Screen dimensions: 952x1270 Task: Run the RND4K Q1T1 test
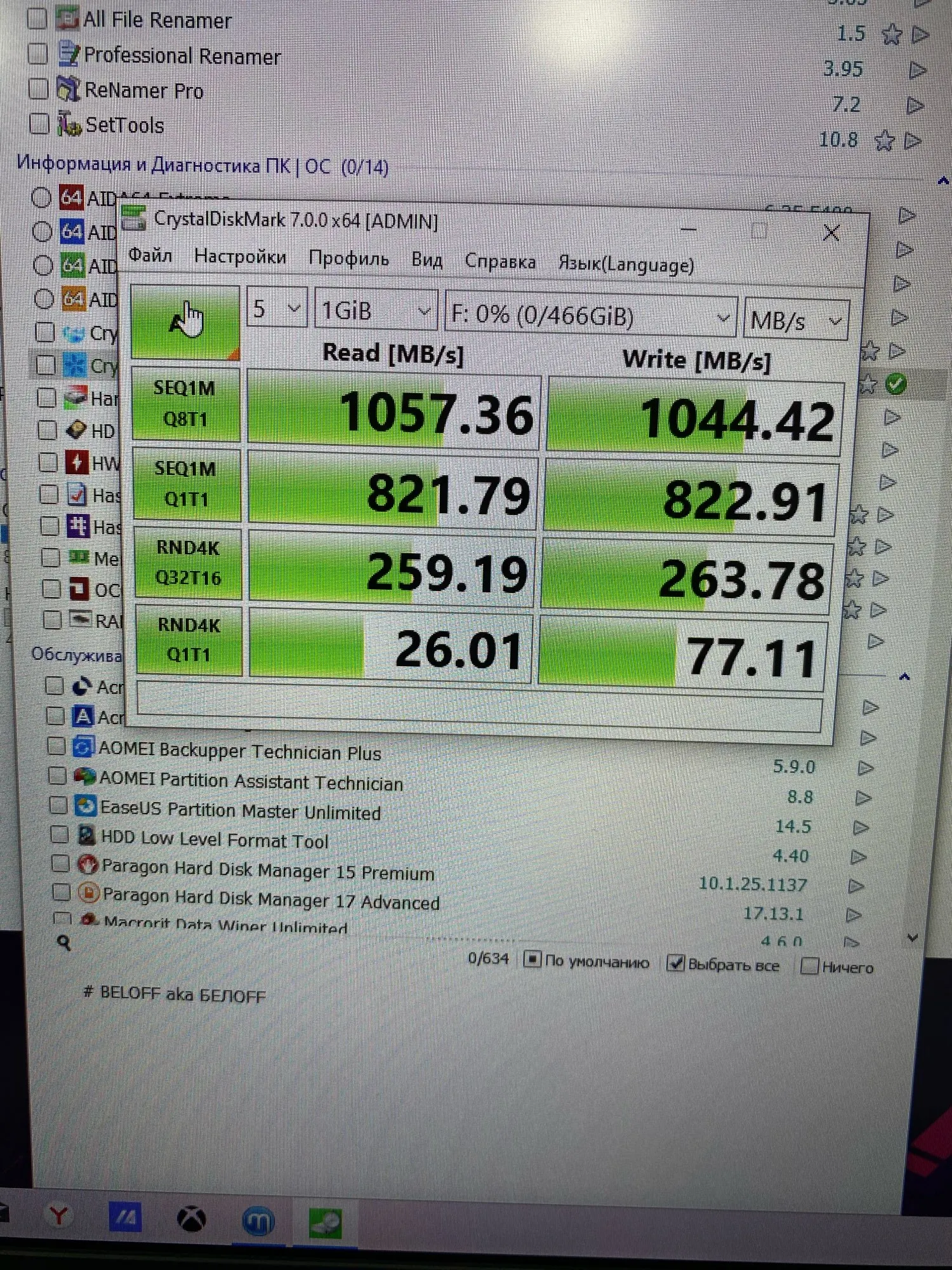coord(189,641)
